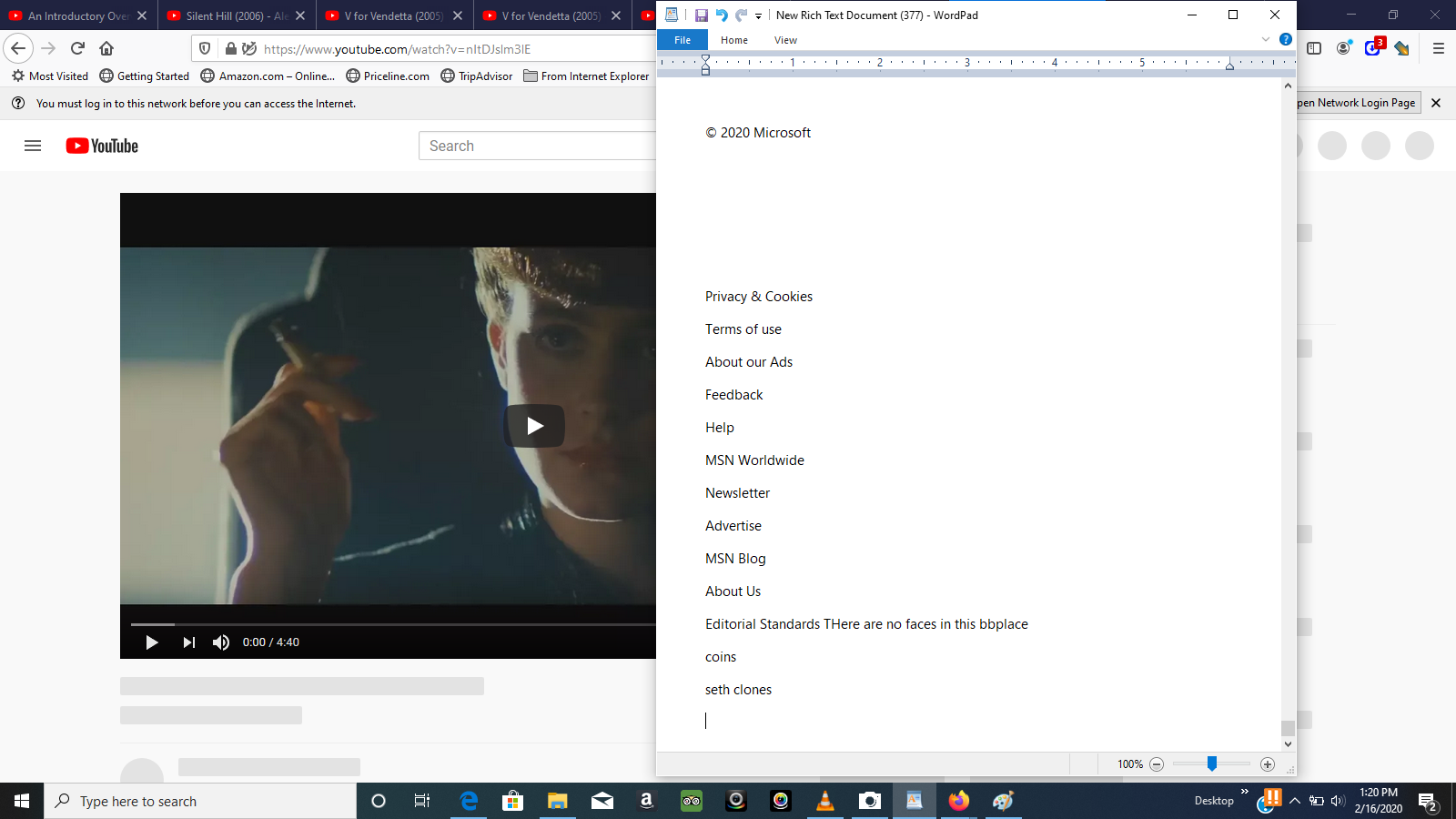Open Customize Quick Access Toolbar dropdown in WordPad
1456x819 pixels.
758,15
